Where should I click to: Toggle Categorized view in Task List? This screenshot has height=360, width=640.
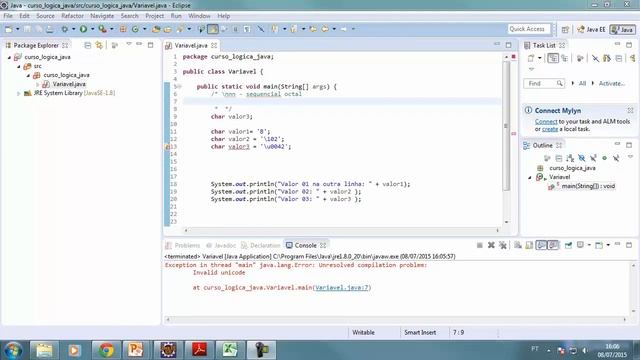(x=553, y=58)
